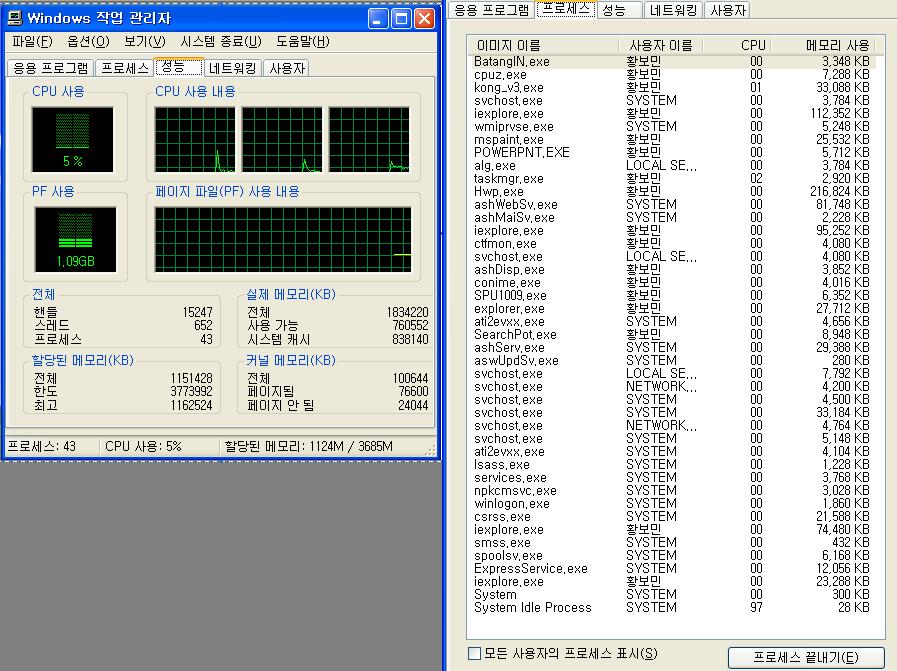The width and height of the screenshot is (897, 671).
Task: Select ashWebSv.exe process row
Action: (x=673, y=204)
